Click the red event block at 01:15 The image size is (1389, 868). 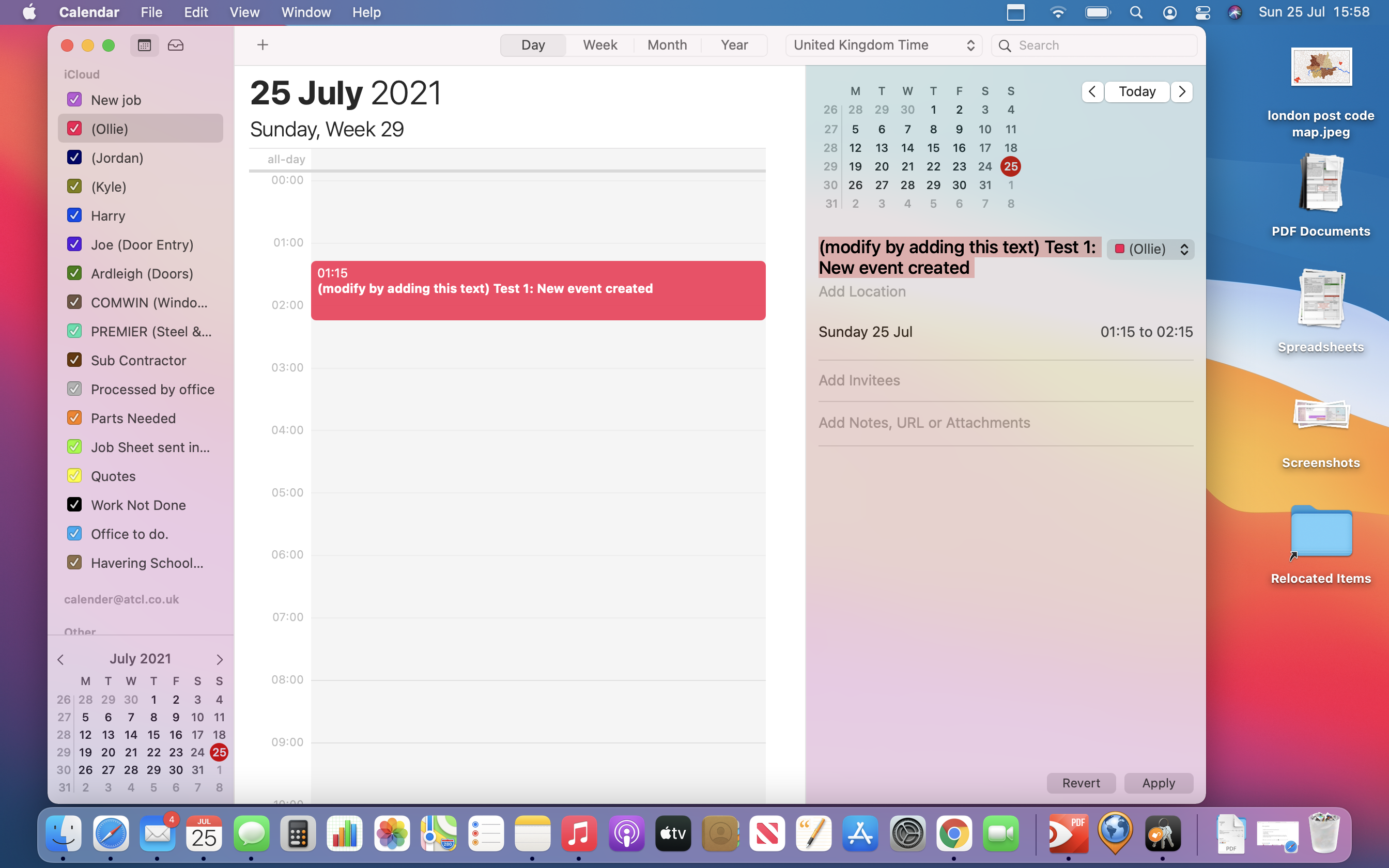[x=538, y=291]
